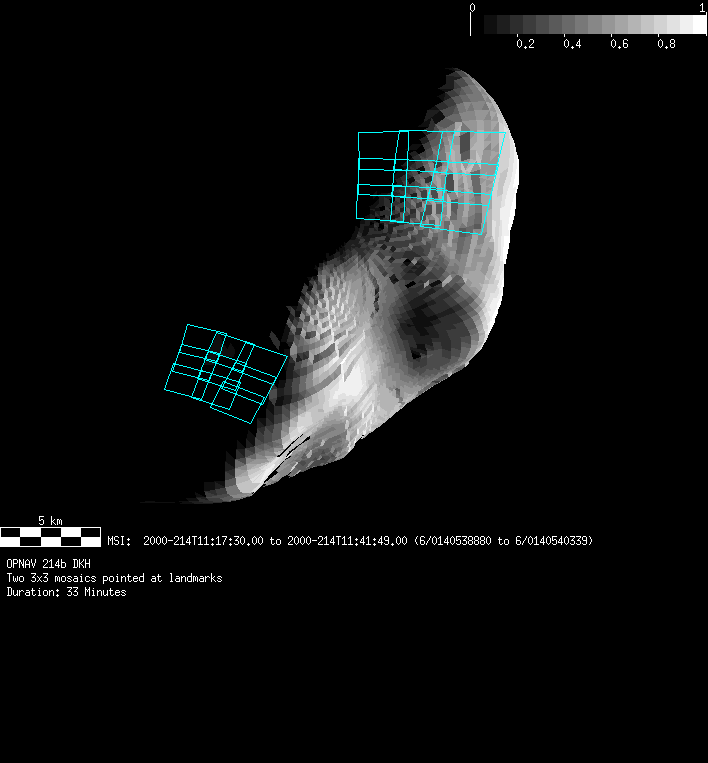Click the 0.8 tick label on colorbar
Viewport: 708px width, 763px height.
(x=667, y=44)
